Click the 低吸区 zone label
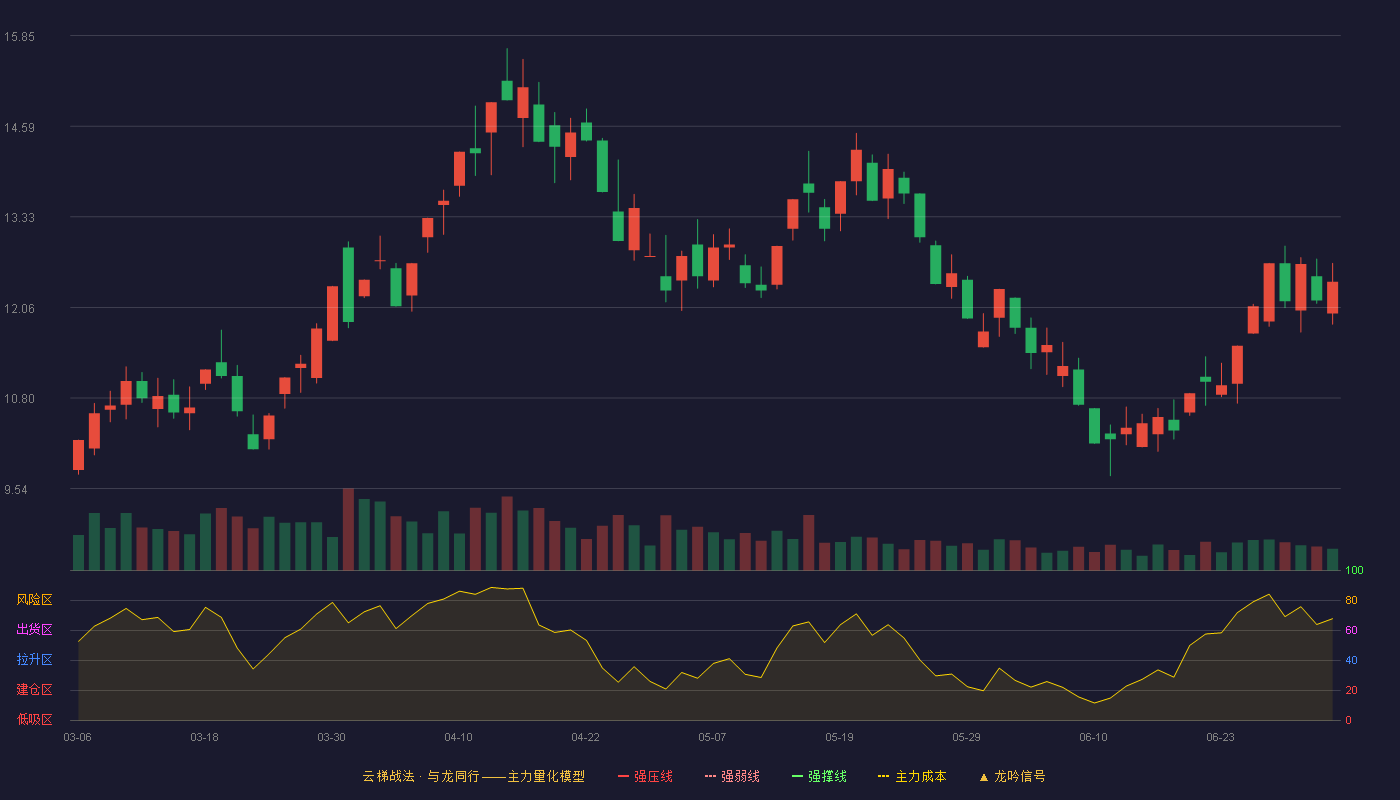This screenshot has height=800, width=1400. tap(34, 720)
